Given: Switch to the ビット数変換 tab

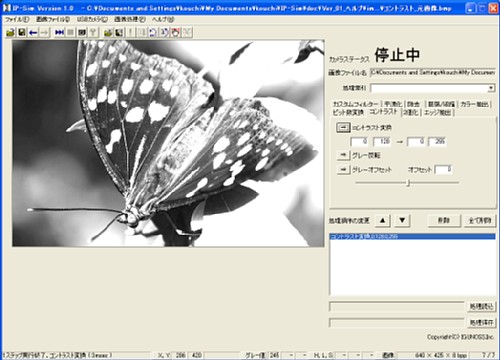Looking at the screenshot, I should [348, 112].
